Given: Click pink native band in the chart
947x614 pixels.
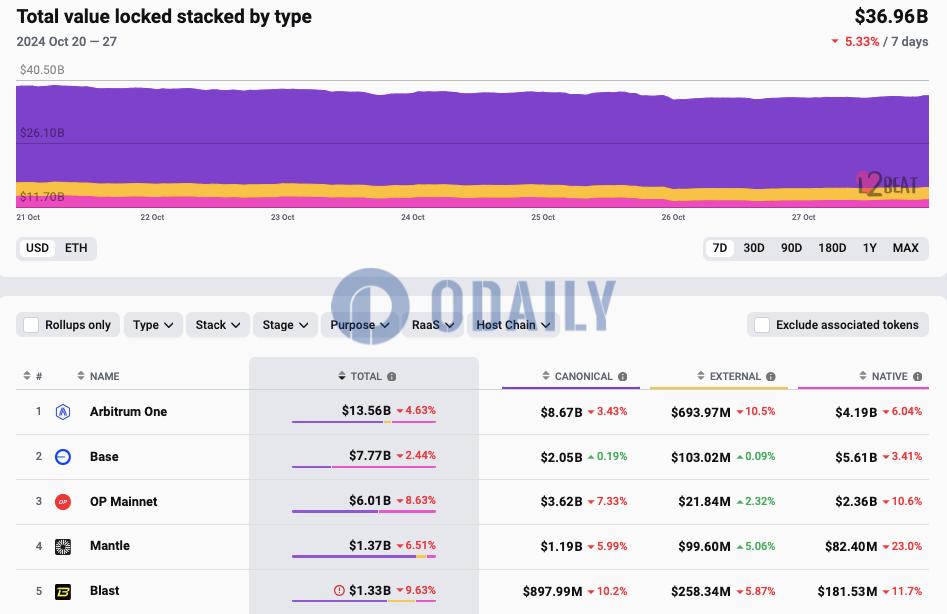Looking at the screenshot, I should point(471,203).
